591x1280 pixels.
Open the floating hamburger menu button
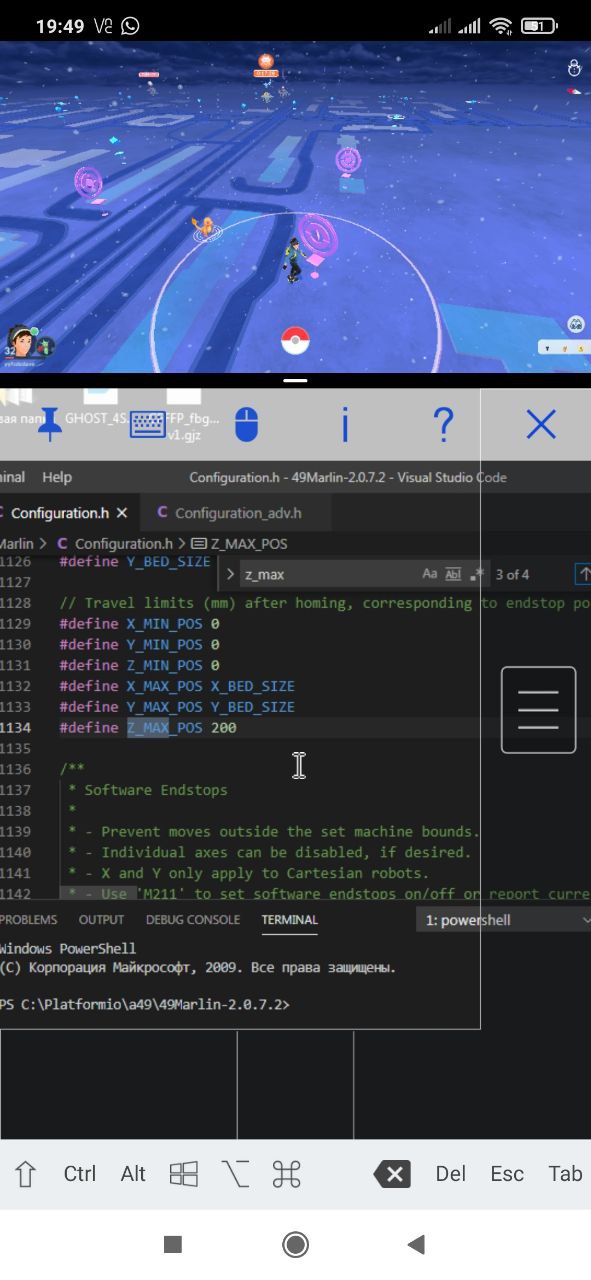tap(538, 709)
